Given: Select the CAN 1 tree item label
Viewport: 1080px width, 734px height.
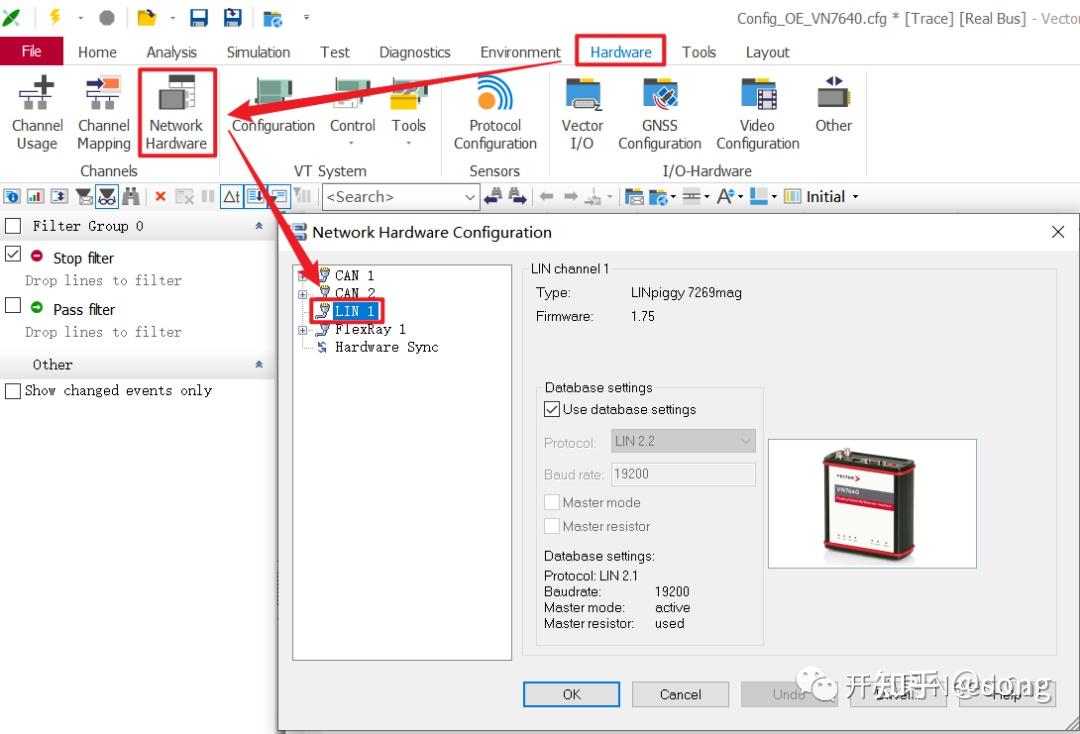Looking at the screenshot, I should tap(354, 275).
